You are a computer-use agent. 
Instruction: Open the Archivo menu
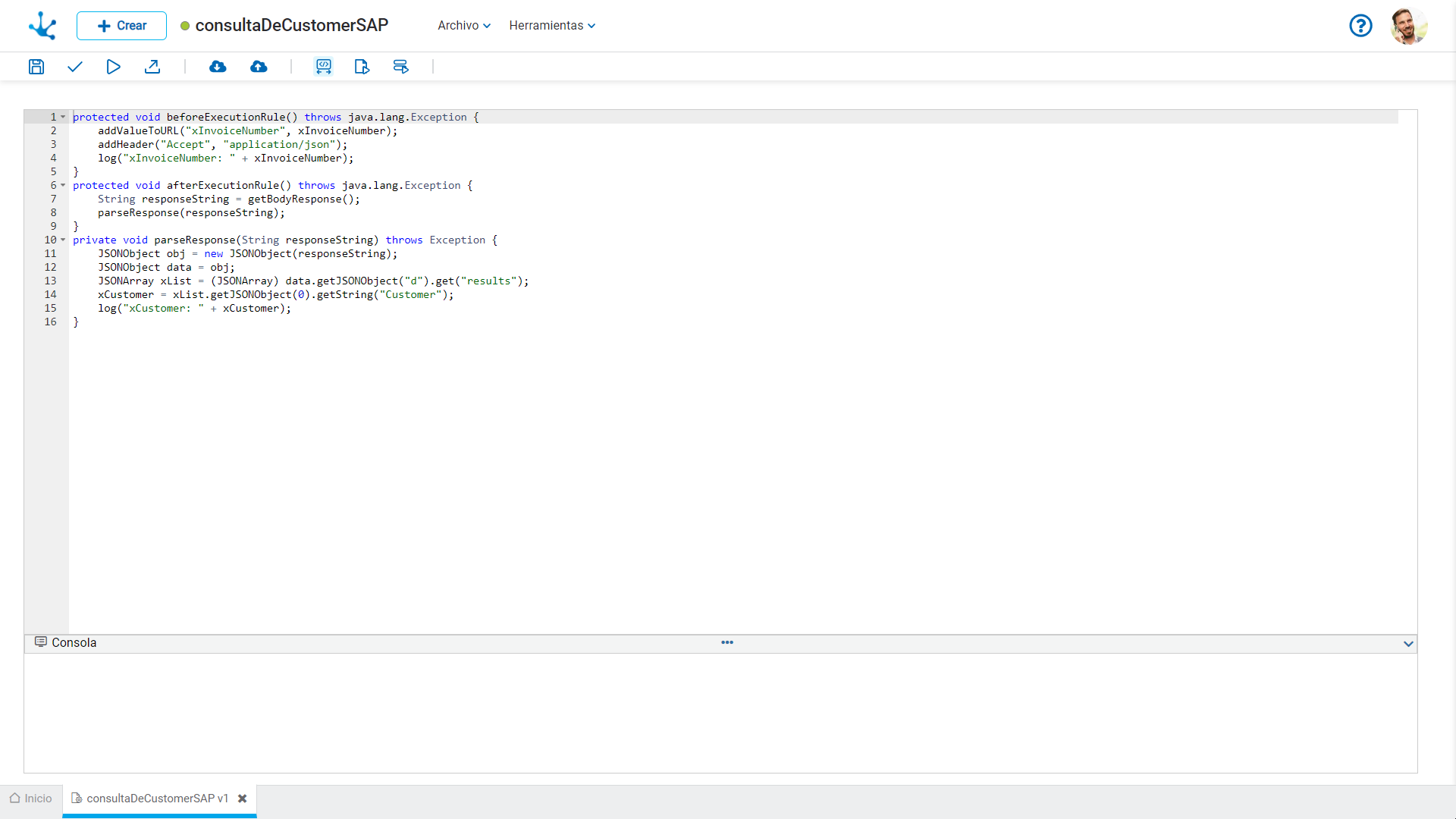coord(464,26)
